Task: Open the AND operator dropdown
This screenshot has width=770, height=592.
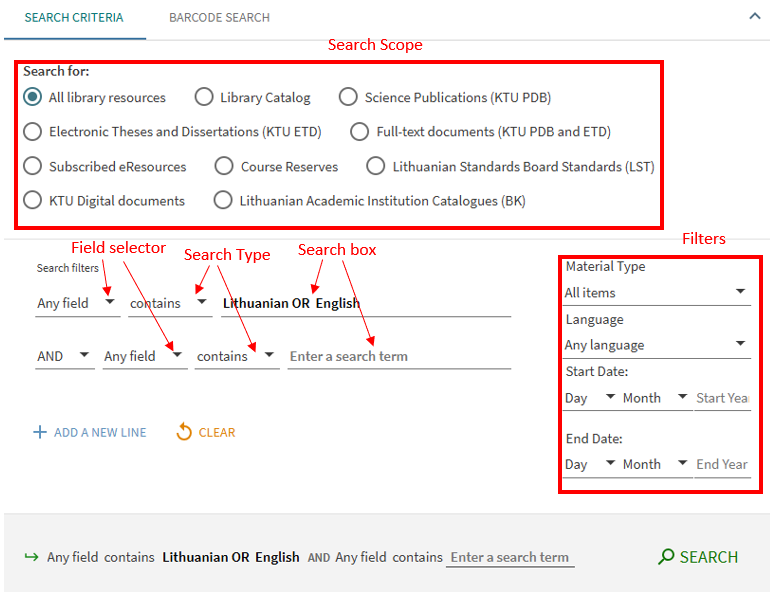Action: 65,356
